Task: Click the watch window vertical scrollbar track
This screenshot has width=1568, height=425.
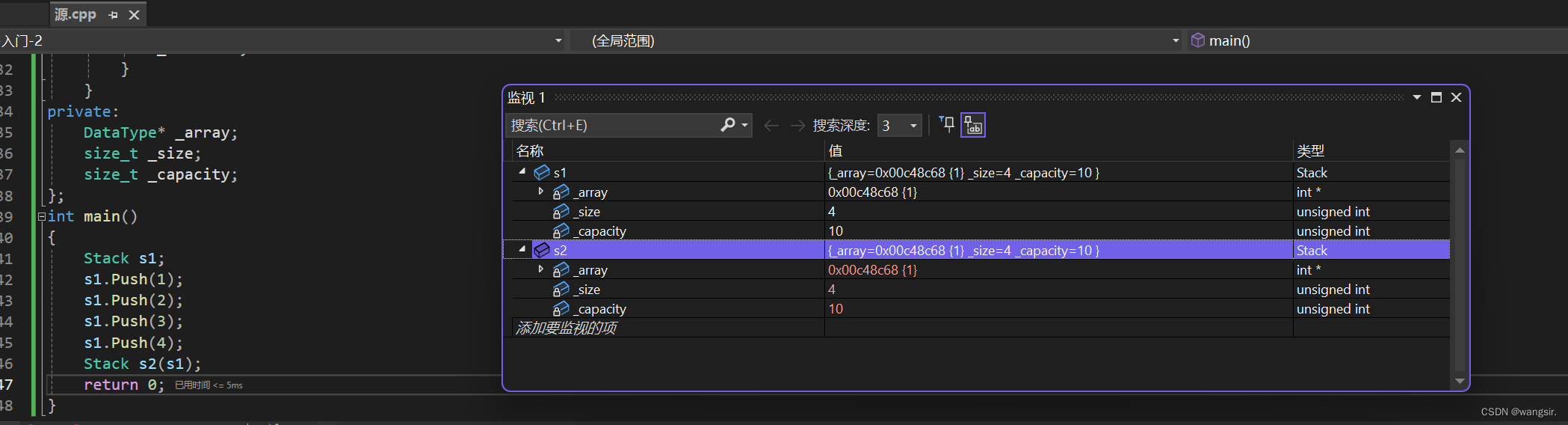Action: click(x=1460, y=265)
